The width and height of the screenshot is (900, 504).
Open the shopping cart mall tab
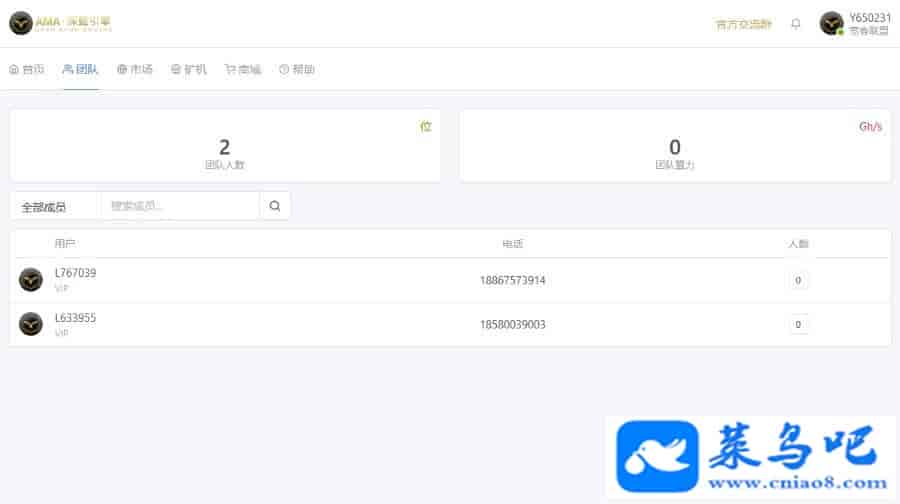tap(243, 69)
